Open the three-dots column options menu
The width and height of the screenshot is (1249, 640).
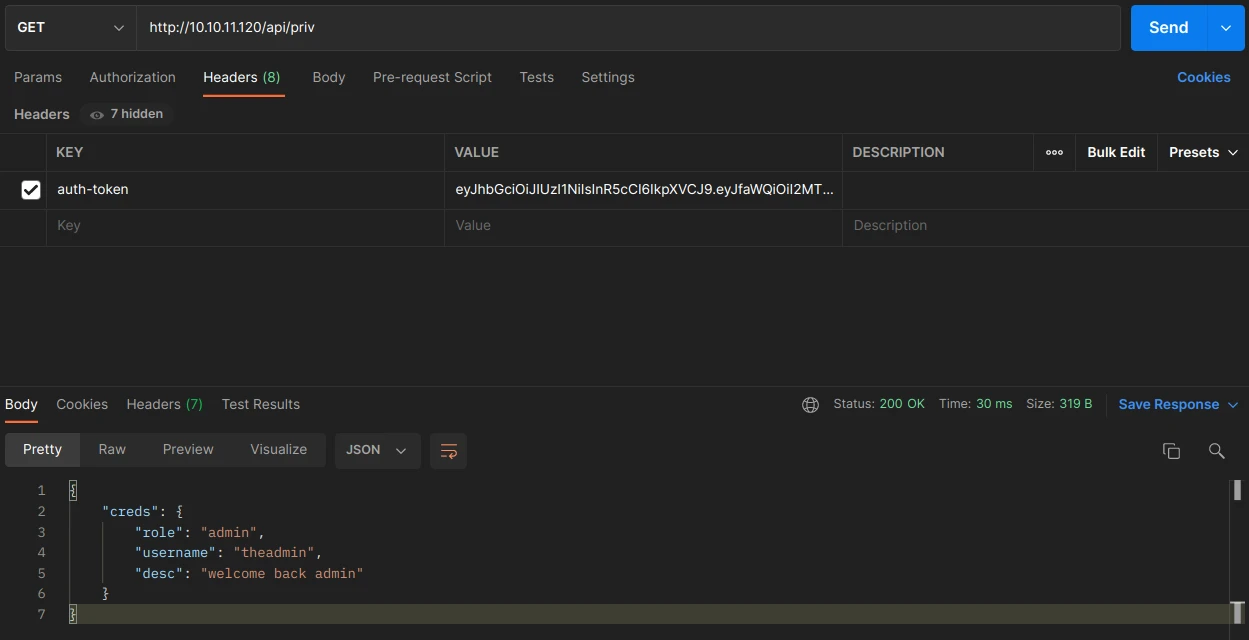[x=1054, y=153]
